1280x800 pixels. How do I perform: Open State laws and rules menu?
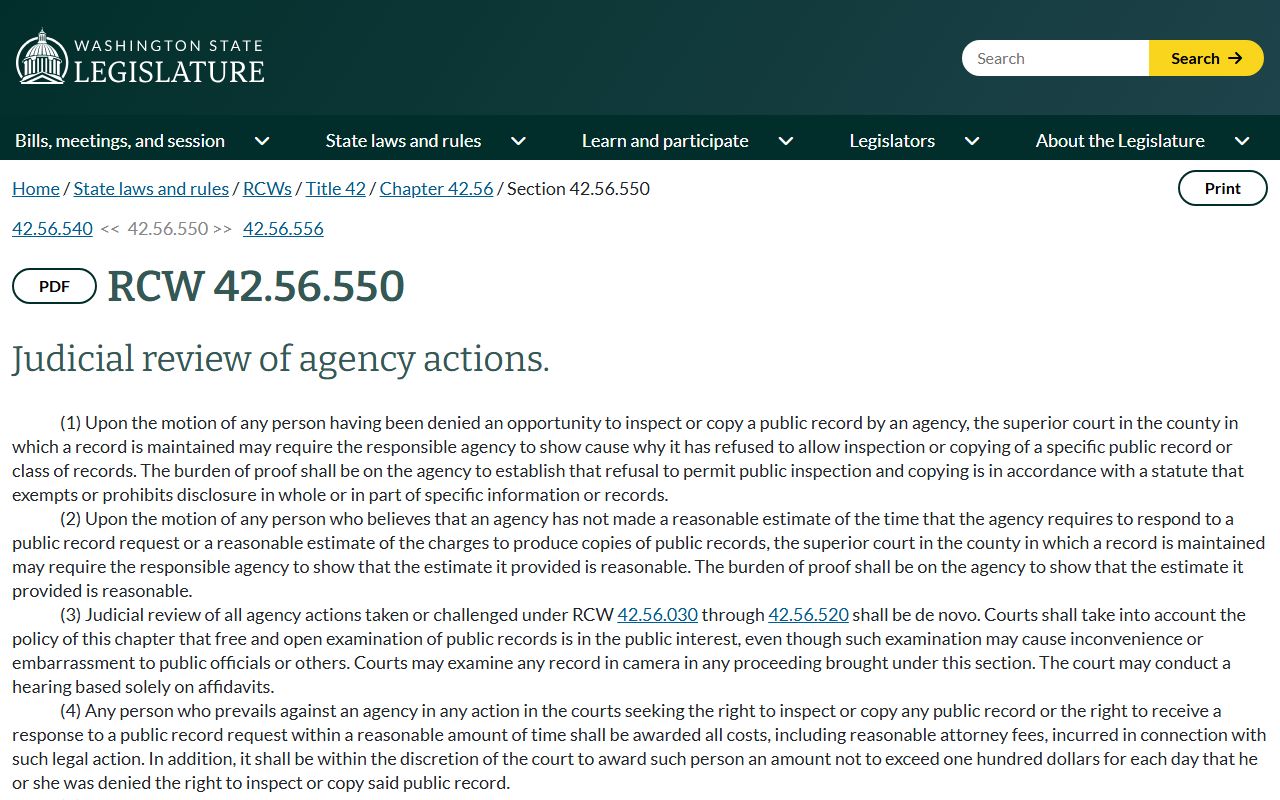(x=403, y=141)
